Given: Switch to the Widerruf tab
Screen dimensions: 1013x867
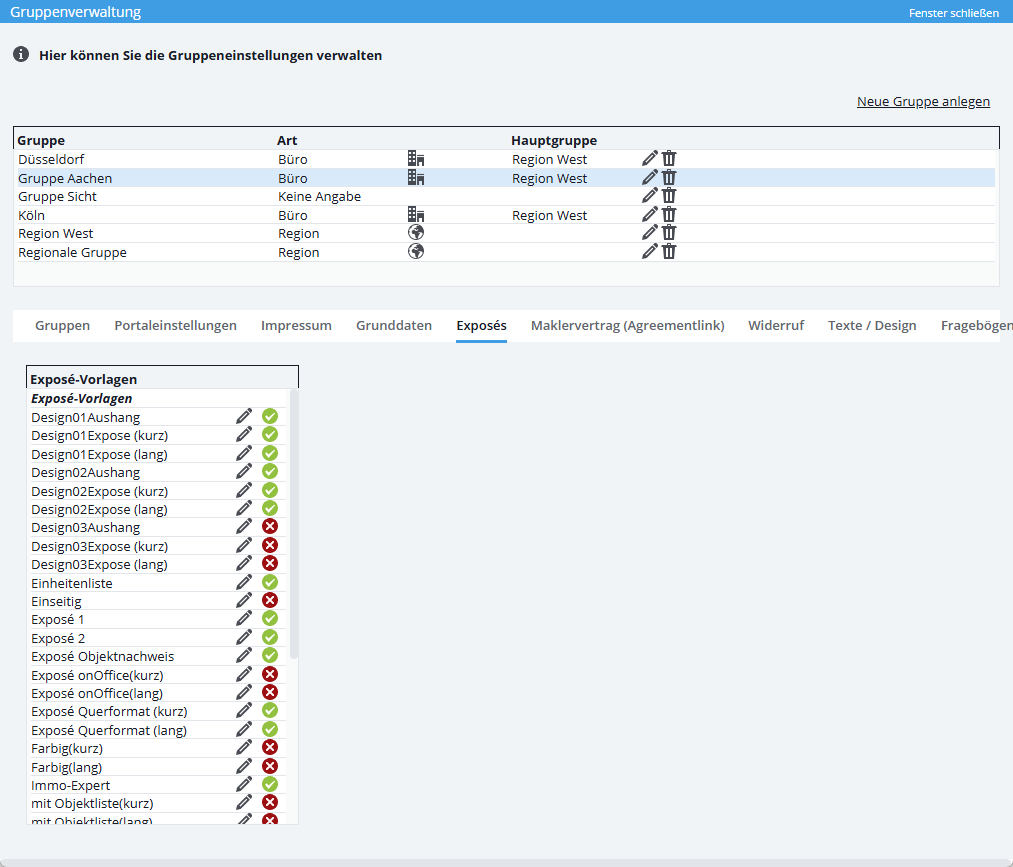Looking at the screenshot, I should (776, 326).
